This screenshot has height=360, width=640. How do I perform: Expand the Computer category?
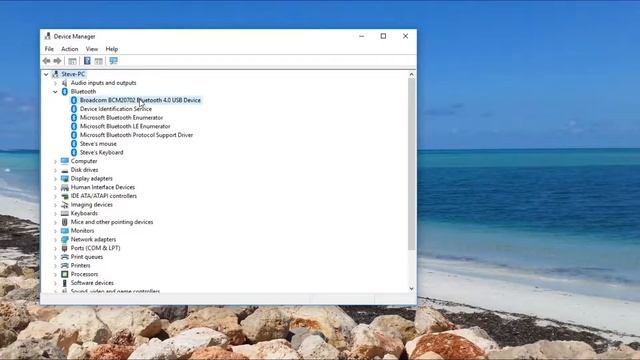(55, 161)
